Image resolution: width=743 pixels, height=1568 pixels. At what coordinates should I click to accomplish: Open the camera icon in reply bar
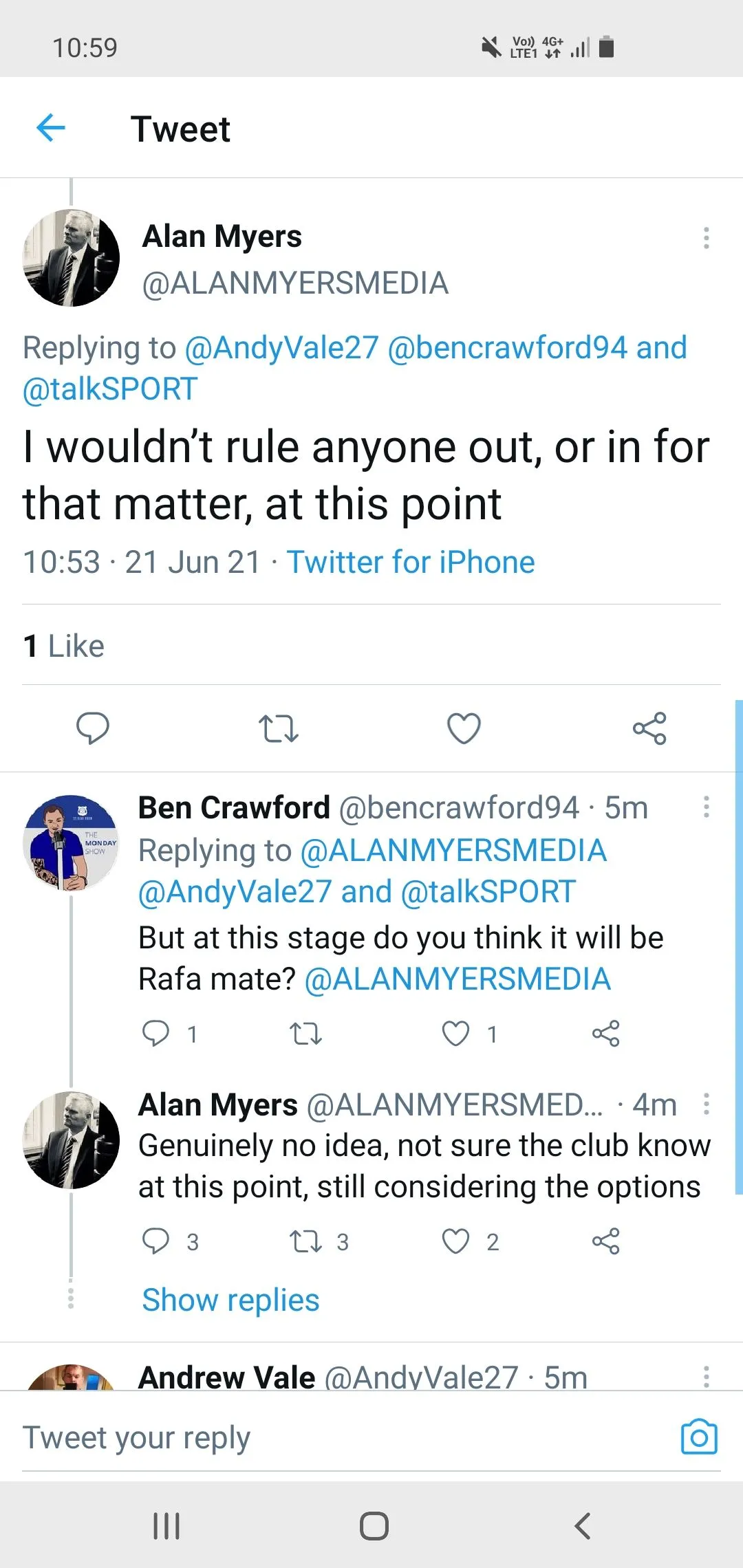[699, 1437]
